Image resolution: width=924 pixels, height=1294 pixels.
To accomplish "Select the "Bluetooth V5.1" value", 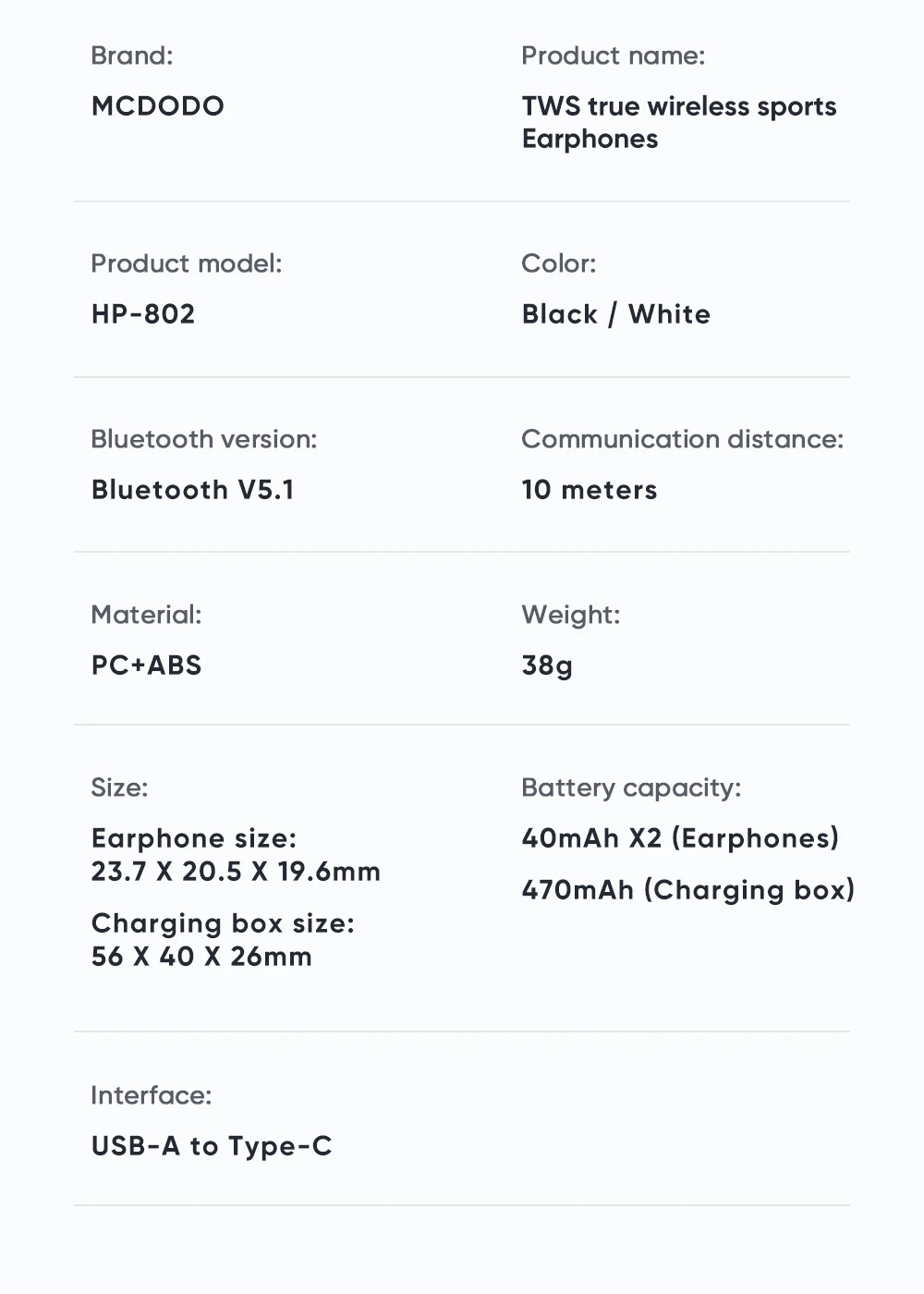I will click(192, 490).
